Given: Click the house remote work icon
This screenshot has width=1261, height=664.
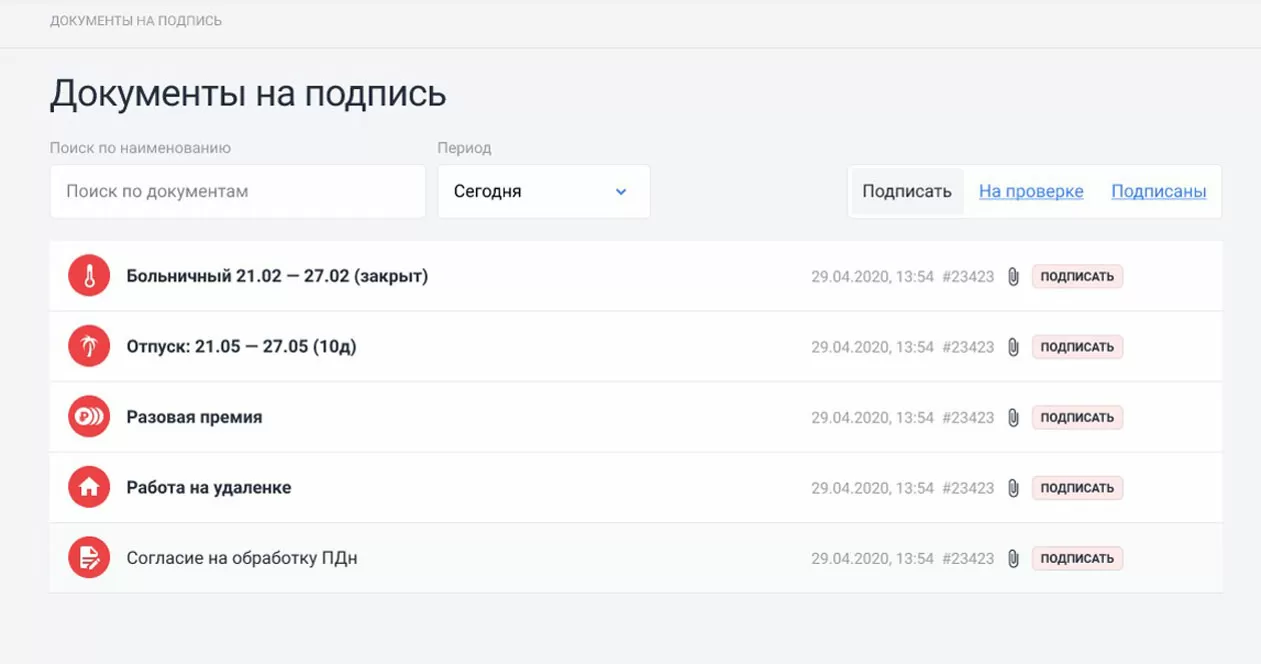Looking at the screenshot, I should [x=88, y=487].
